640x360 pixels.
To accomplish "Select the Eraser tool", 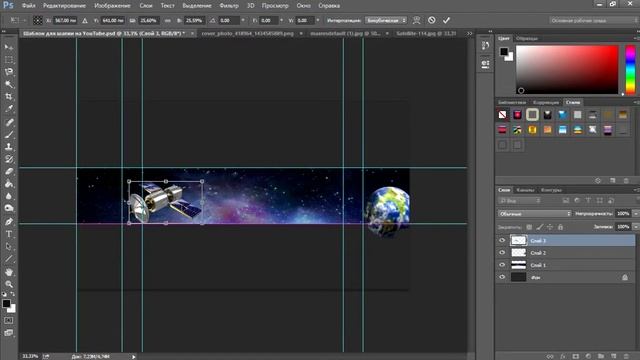I will point(9,171).
